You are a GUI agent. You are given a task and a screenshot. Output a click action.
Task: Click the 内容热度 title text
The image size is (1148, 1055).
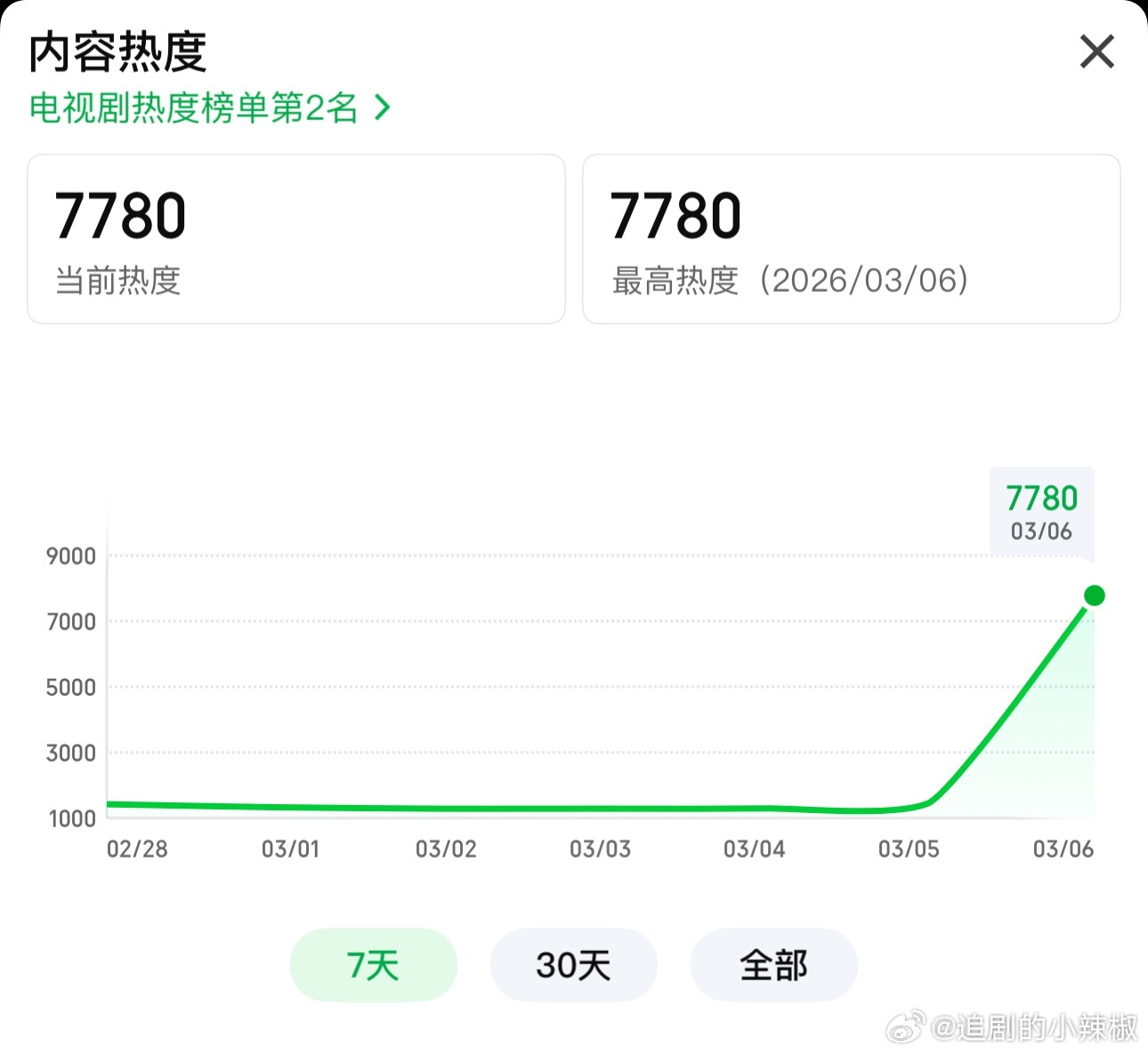117,52
